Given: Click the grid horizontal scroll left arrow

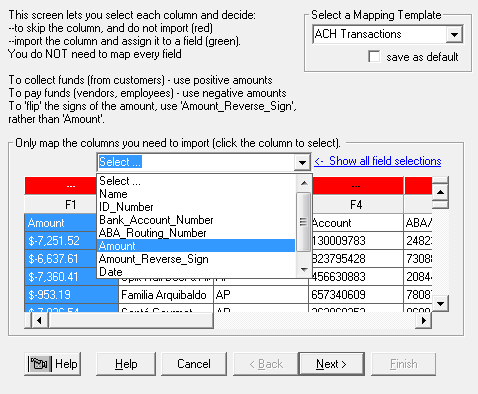Looking at the screenshot, I should point(39,321).
